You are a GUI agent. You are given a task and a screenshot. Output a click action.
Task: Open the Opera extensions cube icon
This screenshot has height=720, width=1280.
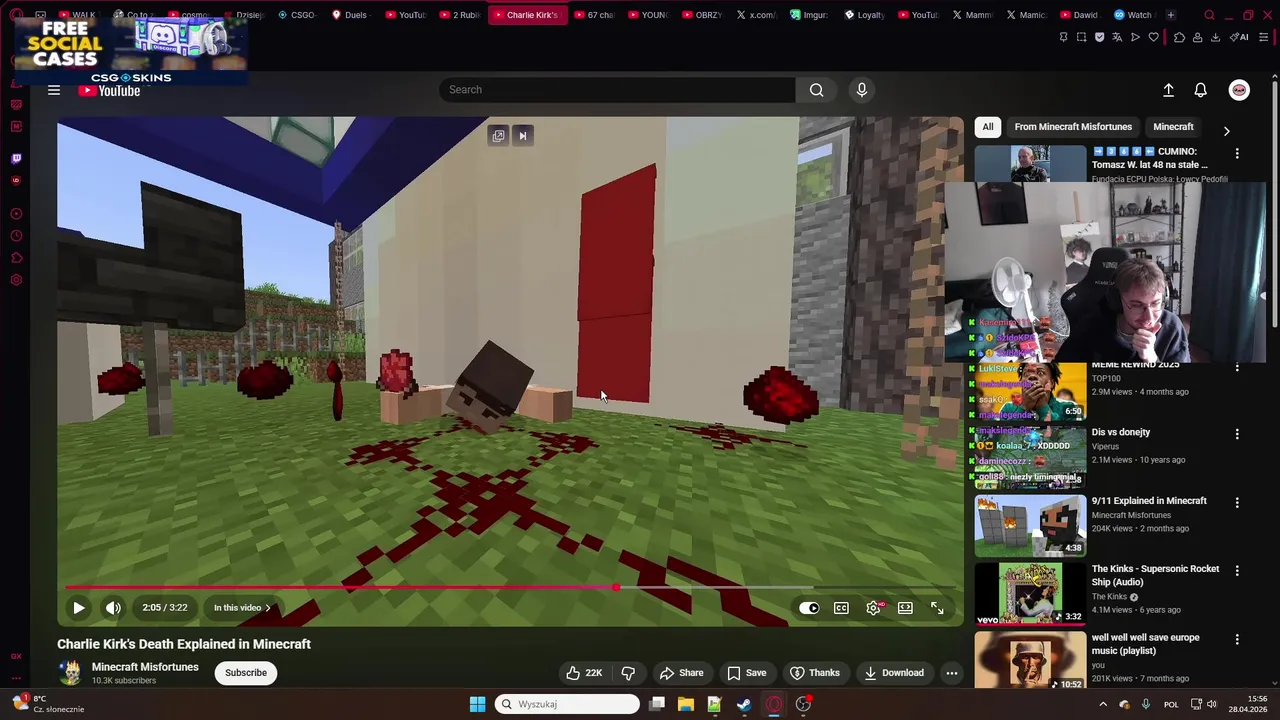1179,37
